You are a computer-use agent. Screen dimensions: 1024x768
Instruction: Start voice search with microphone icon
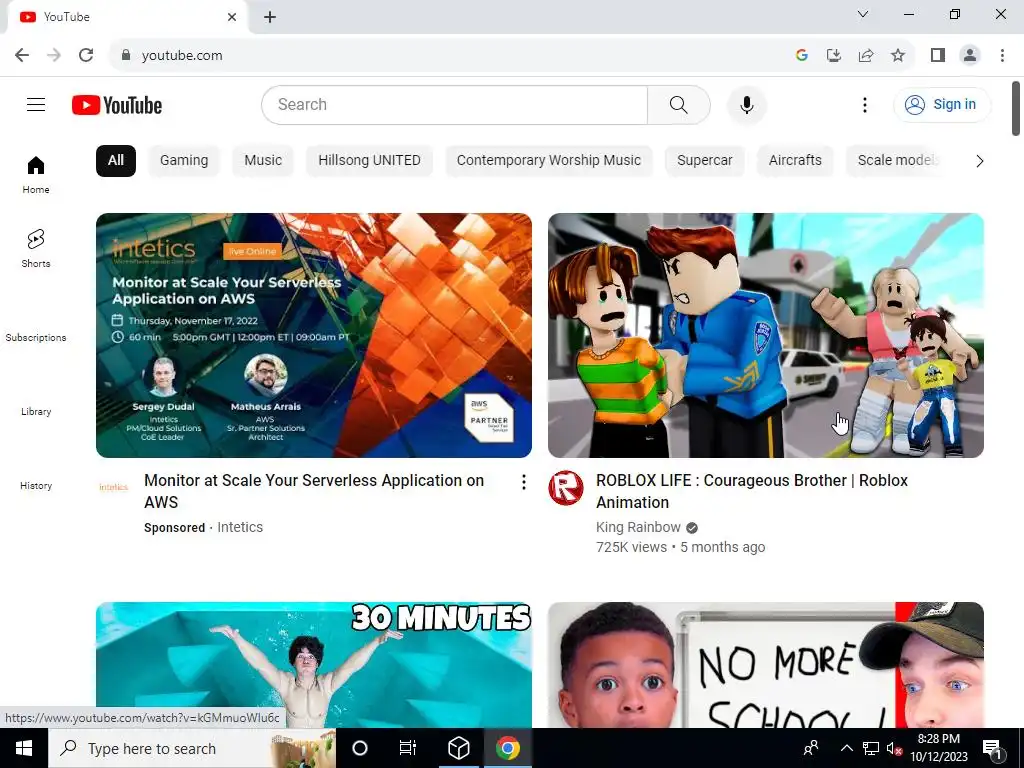pos(746,104)
